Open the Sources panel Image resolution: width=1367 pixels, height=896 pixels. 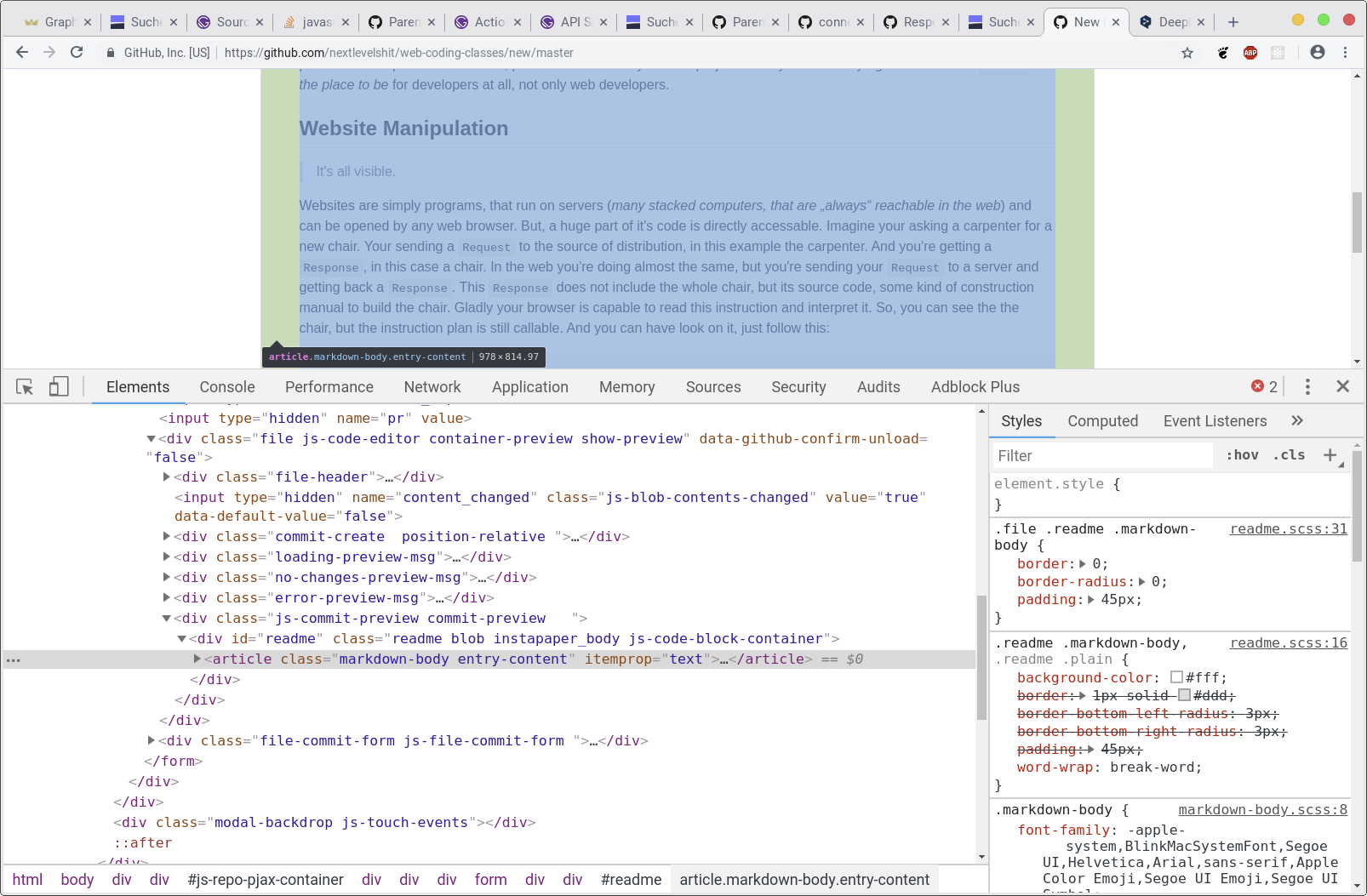[x=713, y=387]
